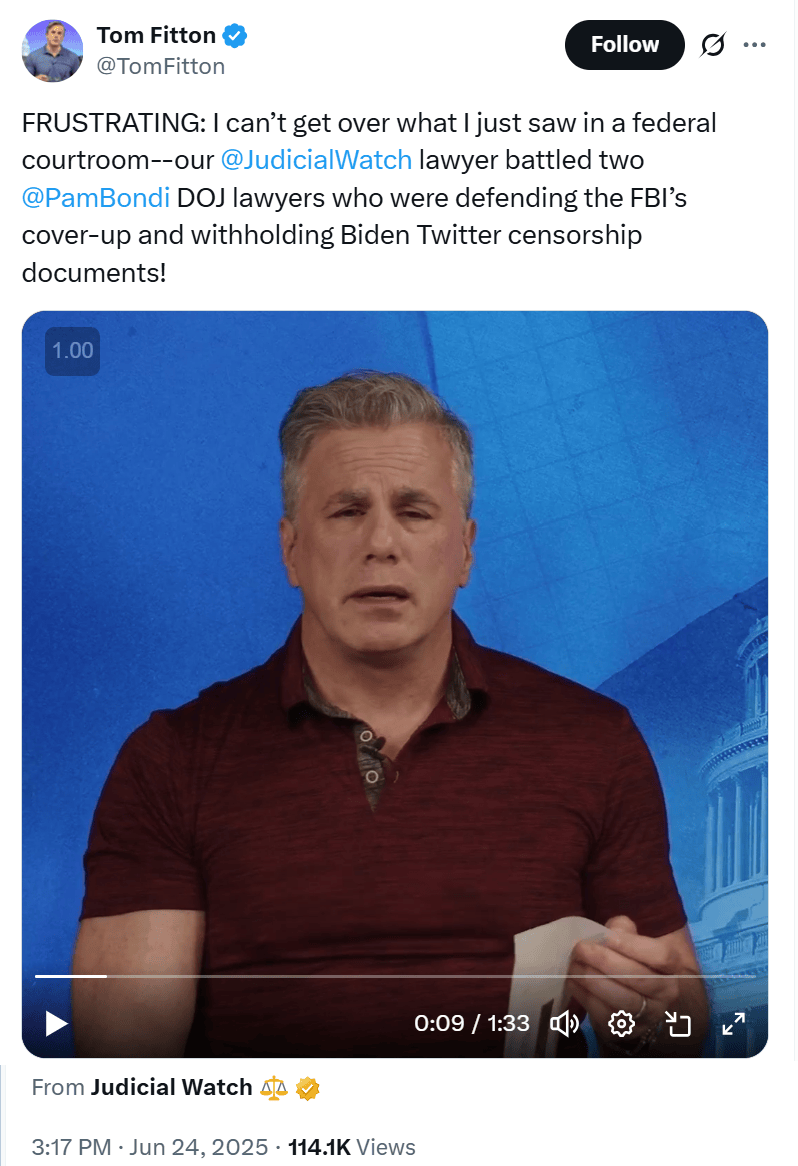Open the Judicial Watch source account
Image resolution: width=798 pixels, height=1166 pixels.
pyautogui.click(x=172, y=1087)
